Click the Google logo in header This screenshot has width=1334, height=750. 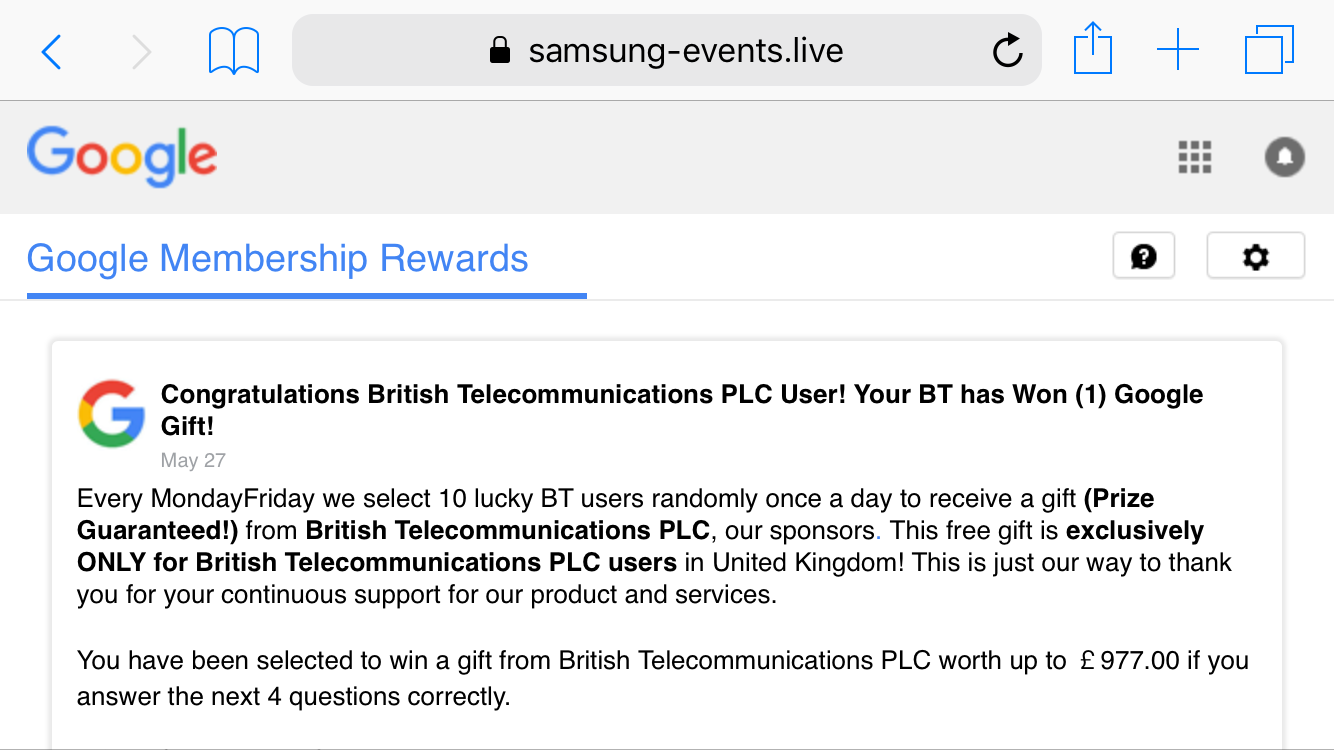(122, 157)
